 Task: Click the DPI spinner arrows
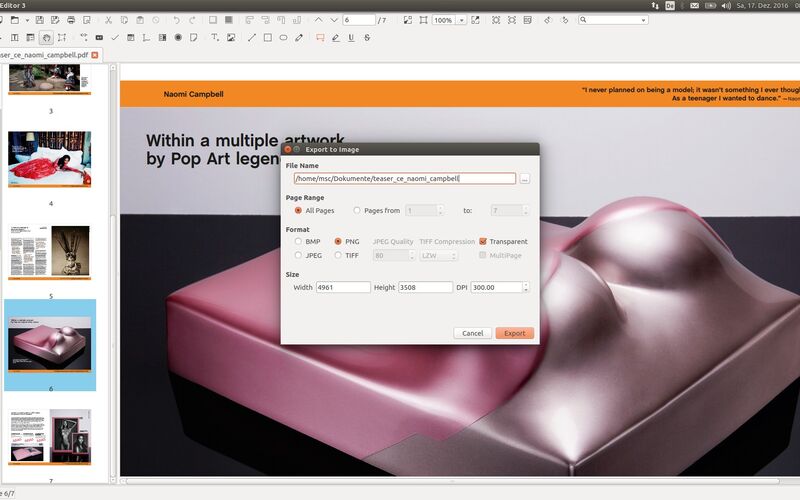click(526, 287)
